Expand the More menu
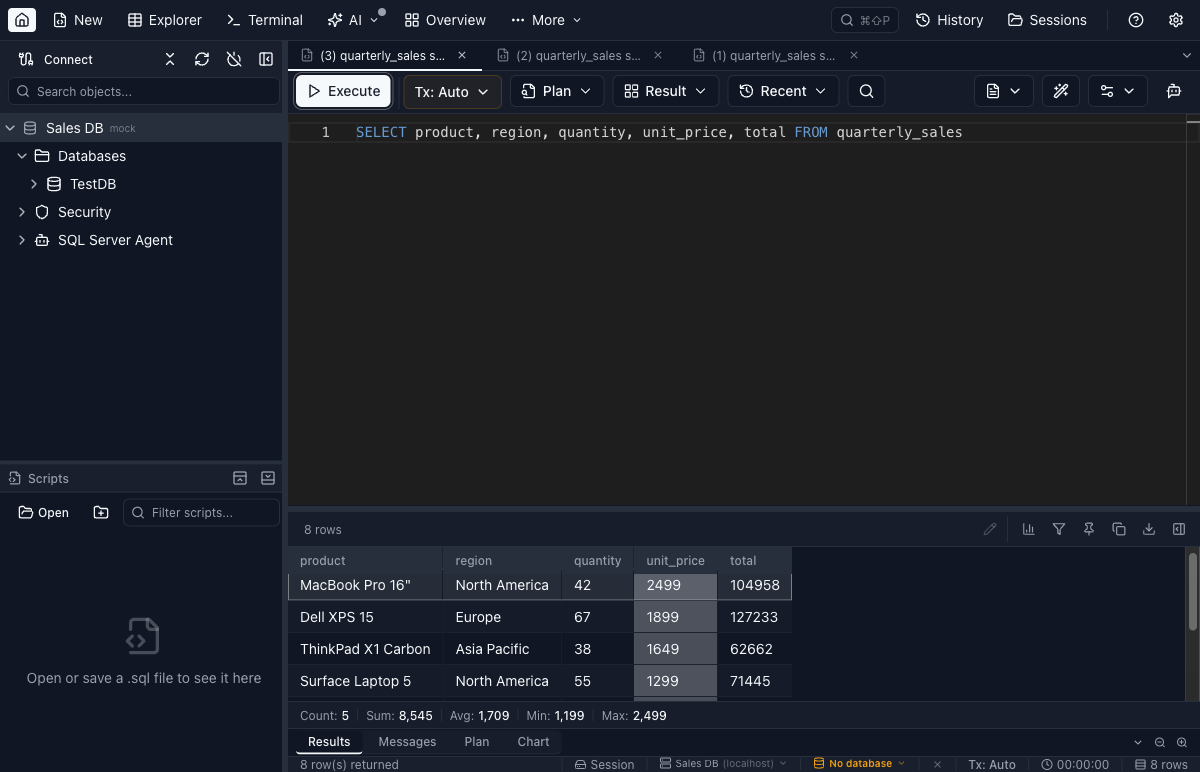This screenshot has height=772, width=1200. (546, 20)
